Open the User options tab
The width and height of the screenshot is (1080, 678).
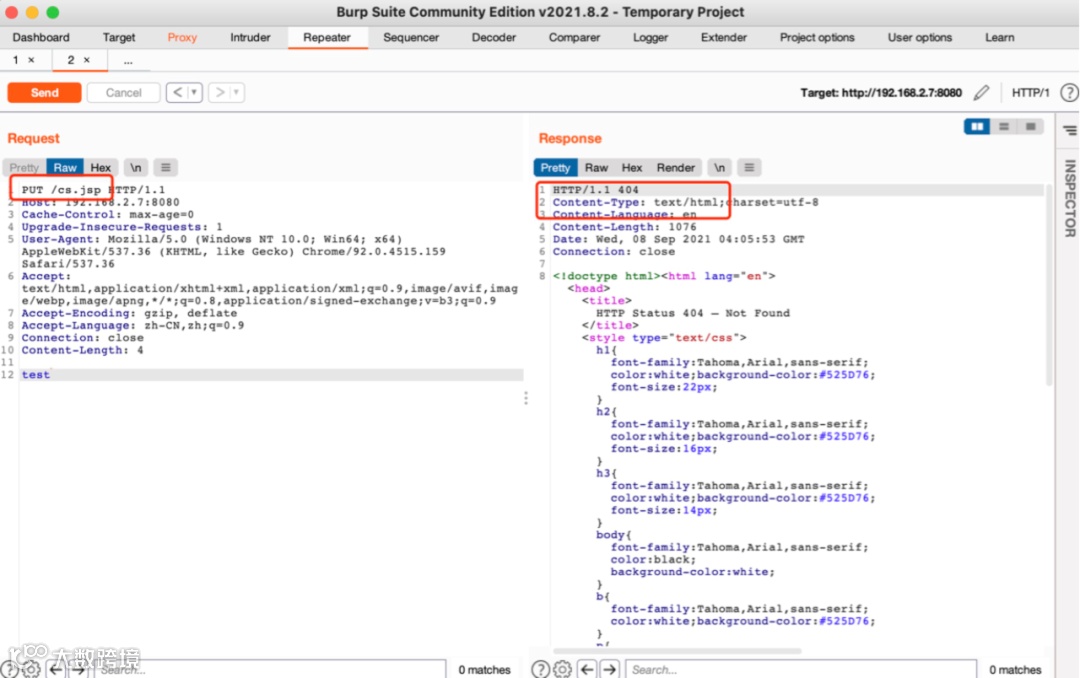[920, 37]
